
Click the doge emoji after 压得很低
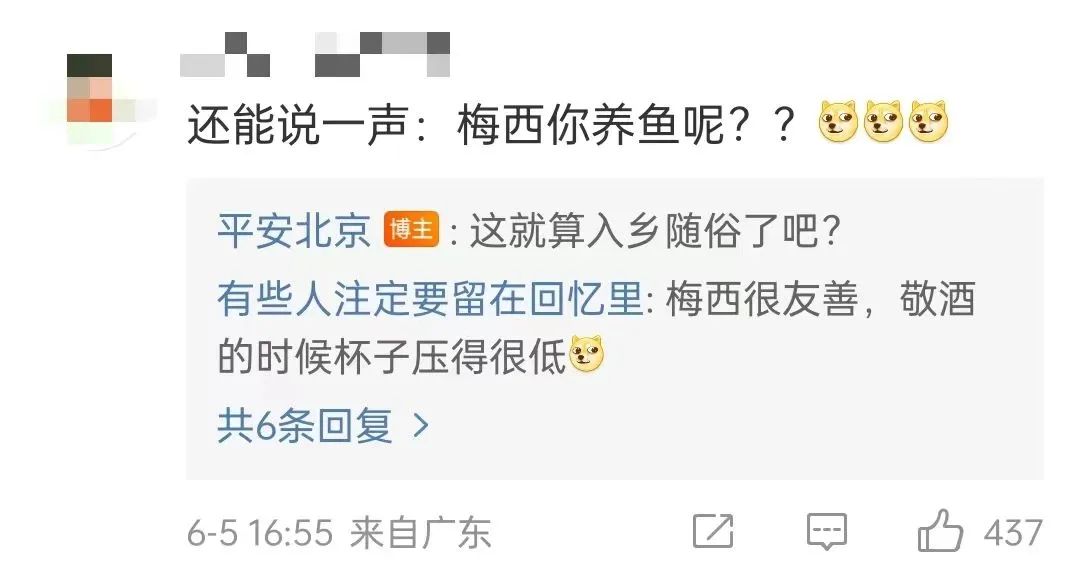pos(586,355)
